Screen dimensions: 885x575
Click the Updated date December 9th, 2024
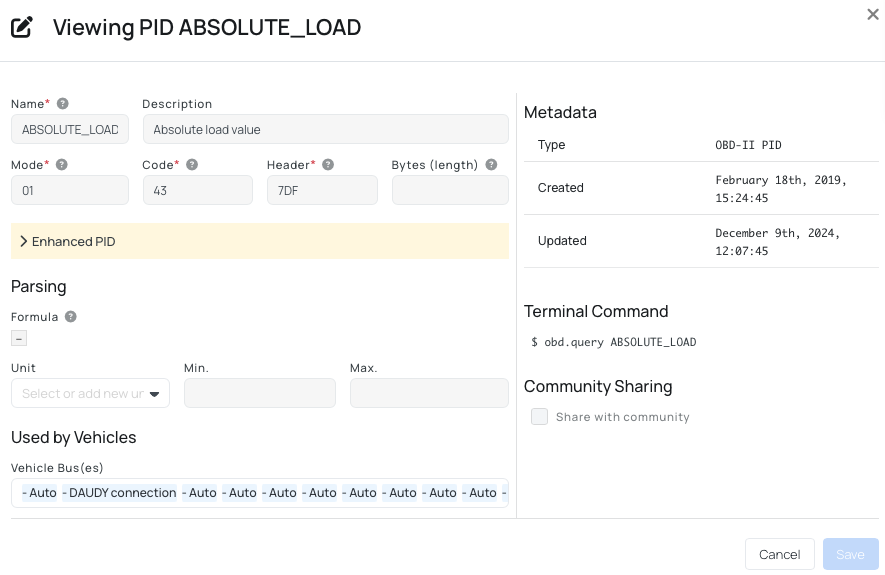(x=778, y=242)
